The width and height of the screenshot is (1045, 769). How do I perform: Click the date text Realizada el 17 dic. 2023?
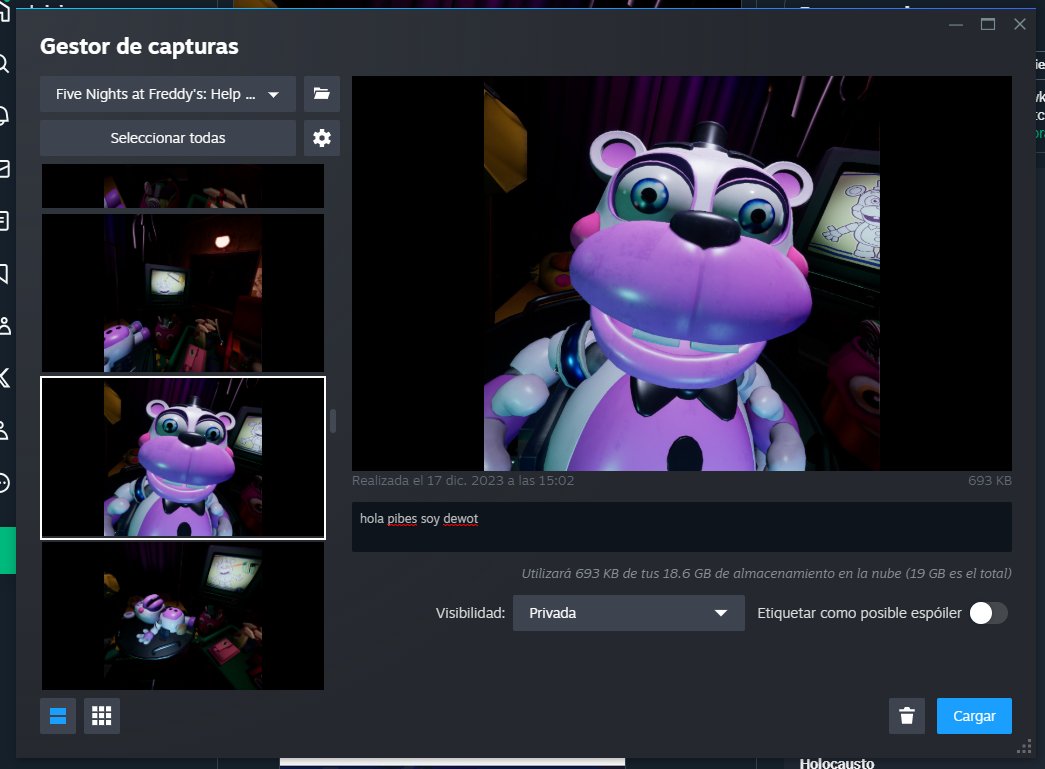[x=463, y=480]
